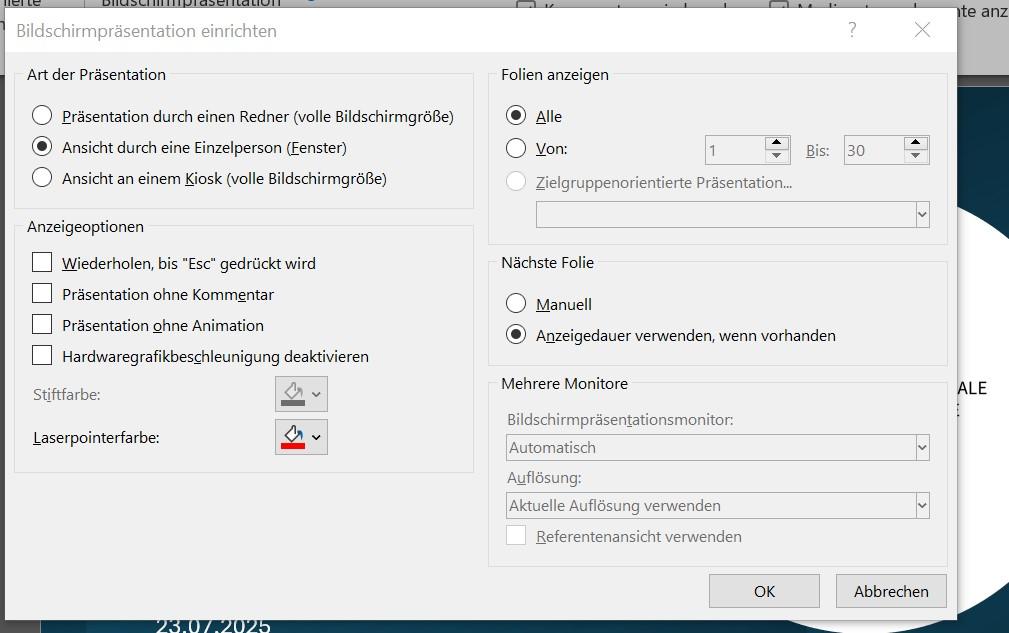Select 'Präsentation durch einen Redner' radio button

tap(42, 116)
